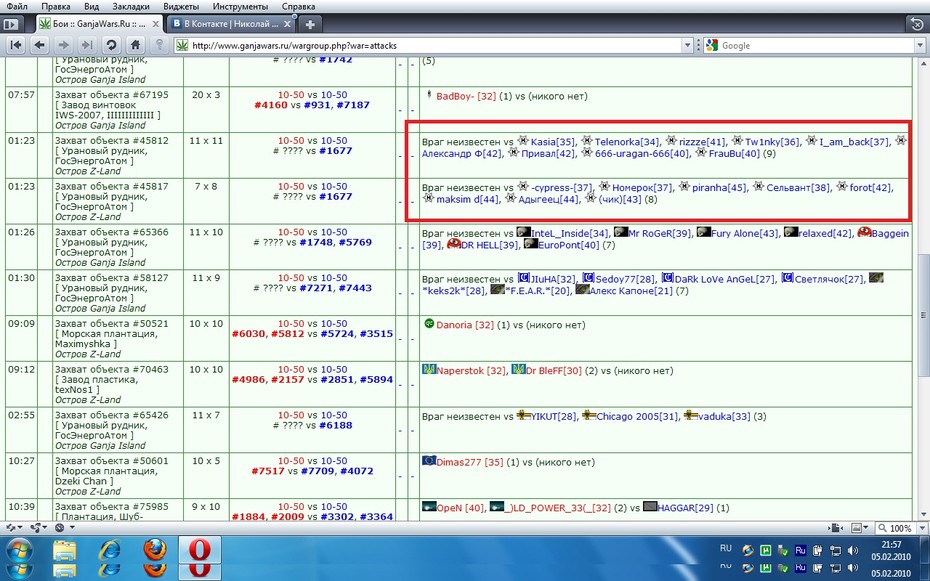The height and width of the screenshot is (581, 930).
Task: Open the Google search engine dropdown
Action: 712,45
